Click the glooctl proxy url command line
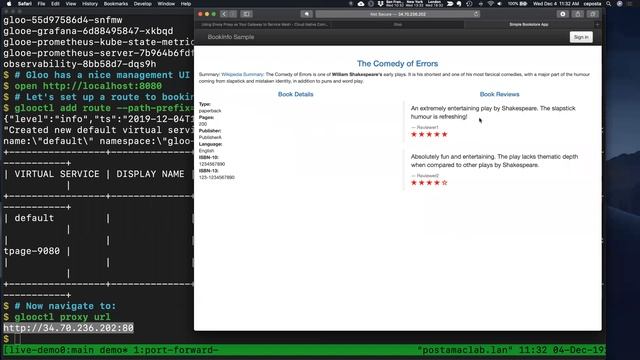 point(62,317)
